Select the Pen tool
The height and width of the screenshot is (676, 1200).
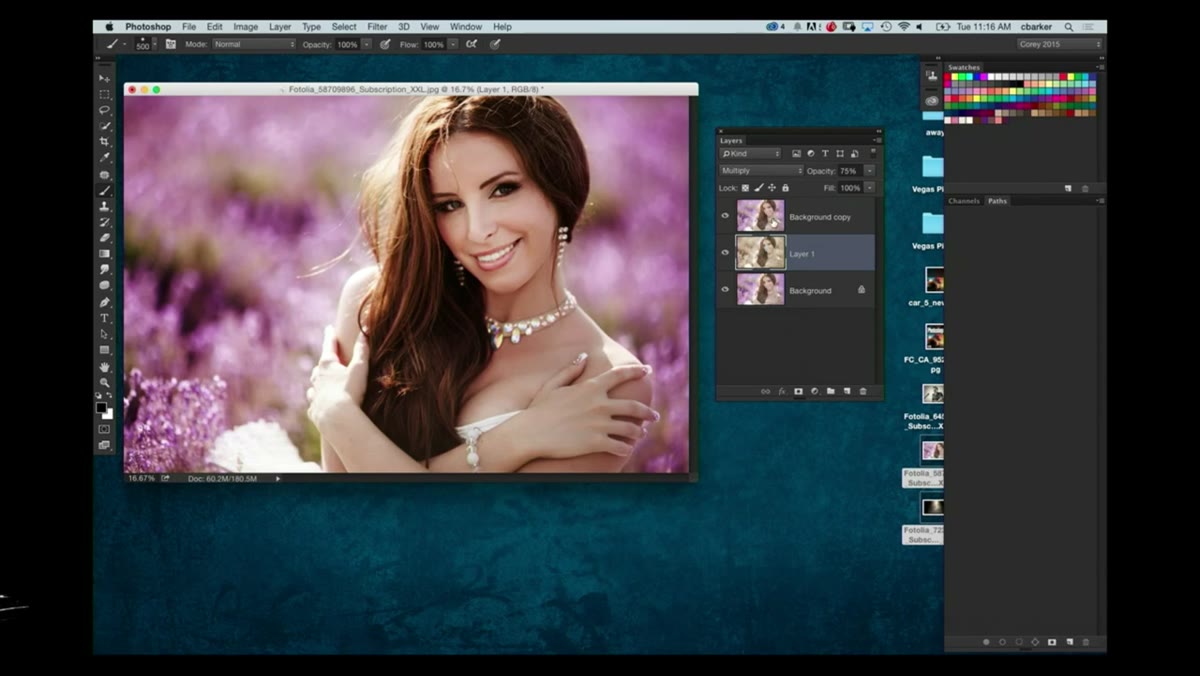[x=104, y=302]
